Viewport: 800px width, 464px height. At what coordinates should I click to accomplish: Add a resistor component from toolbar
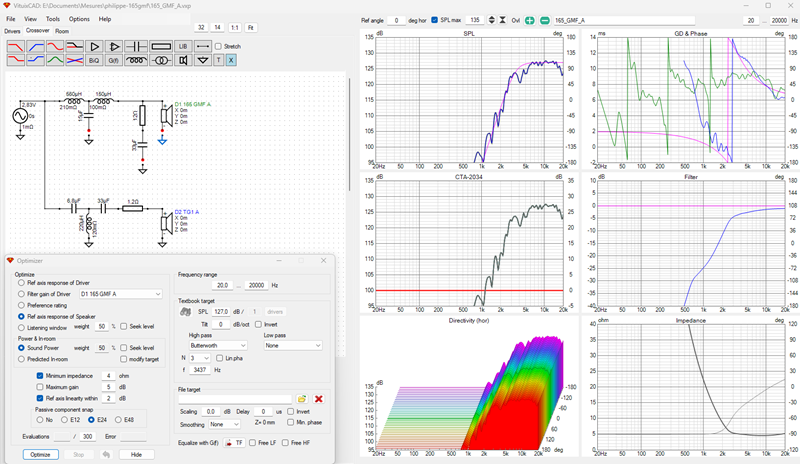pyautogui.click(x=161, y=46)
